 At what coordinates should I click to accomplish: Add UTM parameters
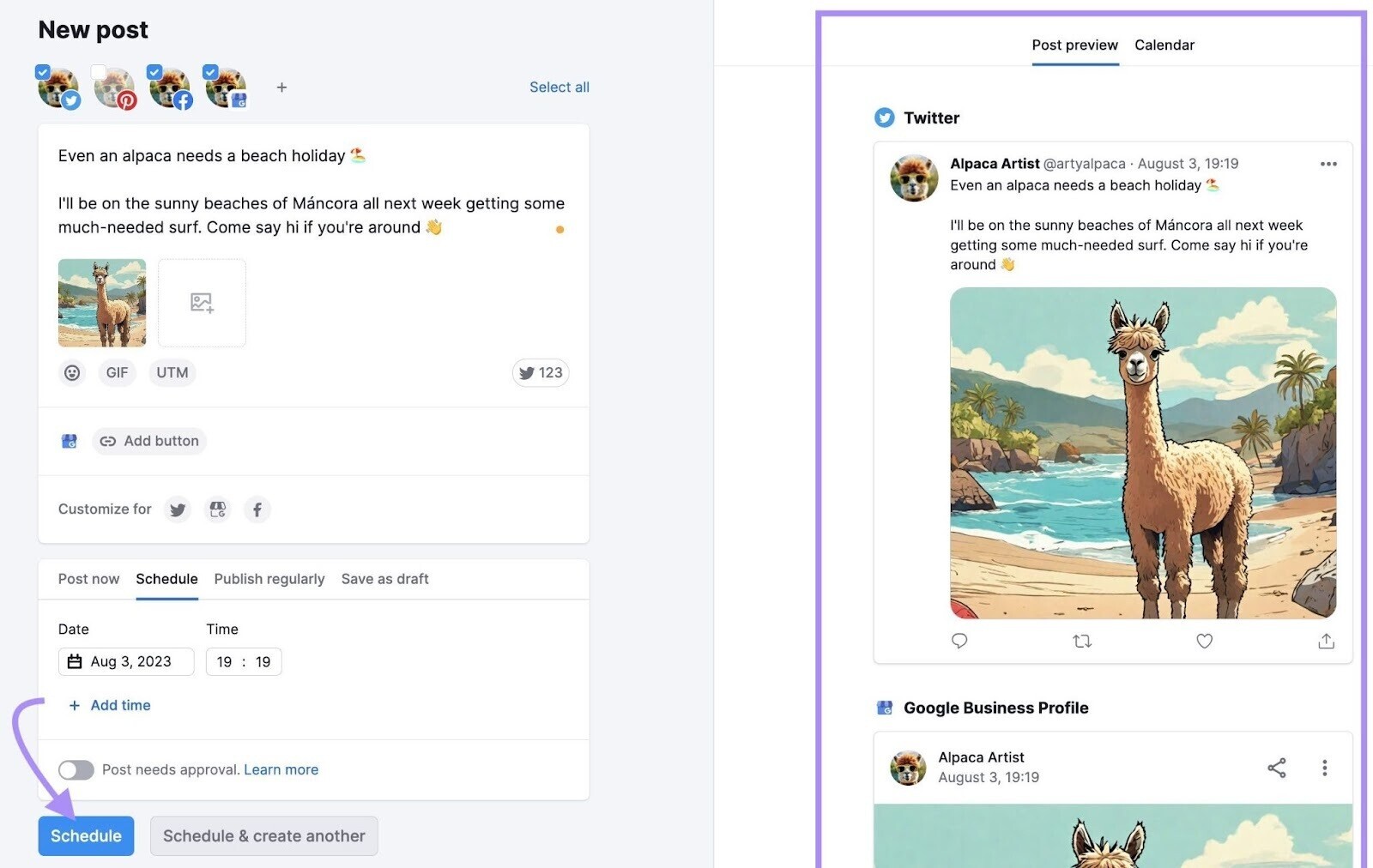(172, 372)
